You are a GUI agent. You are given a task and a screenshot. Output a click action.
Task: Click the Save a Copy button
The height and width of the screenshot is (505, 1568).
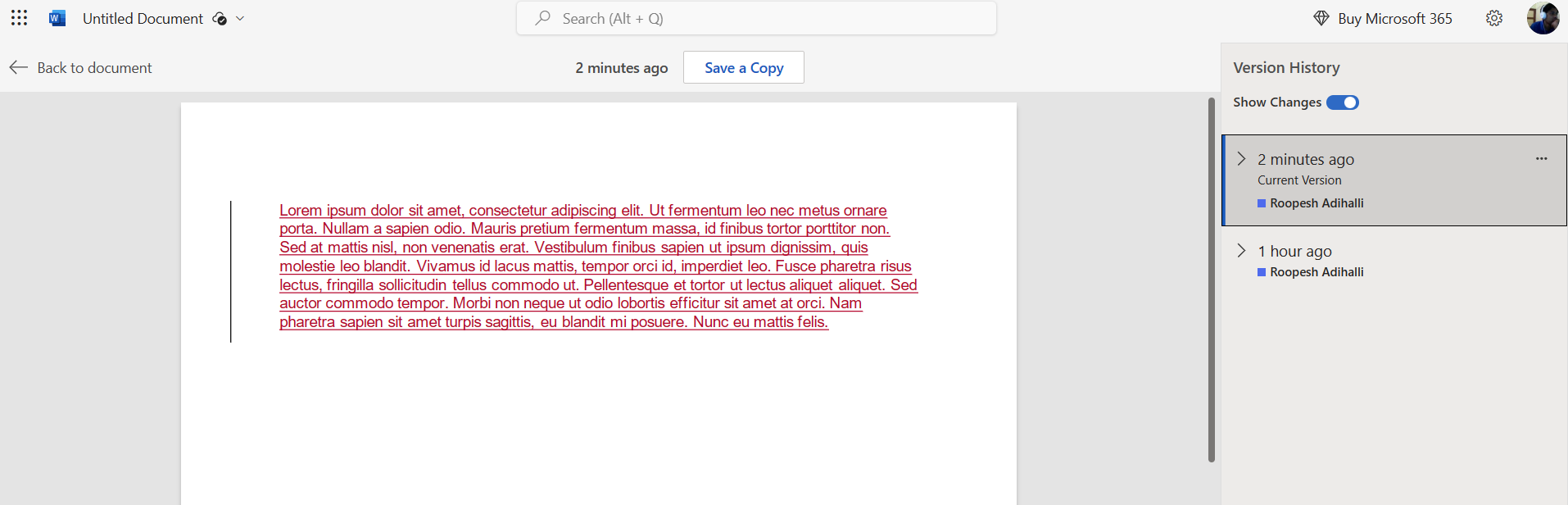click(x=743, y=67)
